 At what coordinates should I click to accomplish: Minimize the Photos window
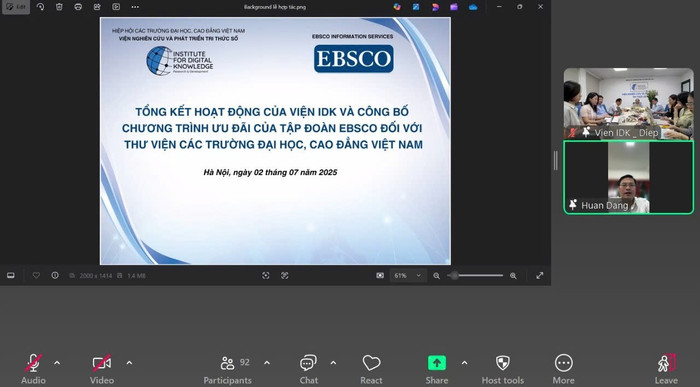(499, 7)
